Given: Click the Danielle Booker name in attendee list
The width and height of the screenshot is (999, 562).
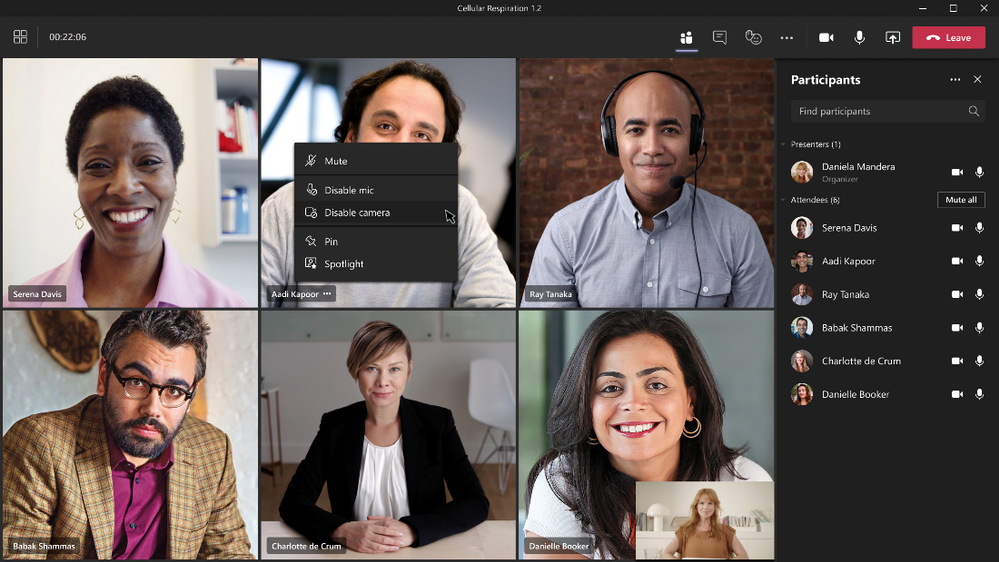Looking at the screenshot, I should click(856, 394).
